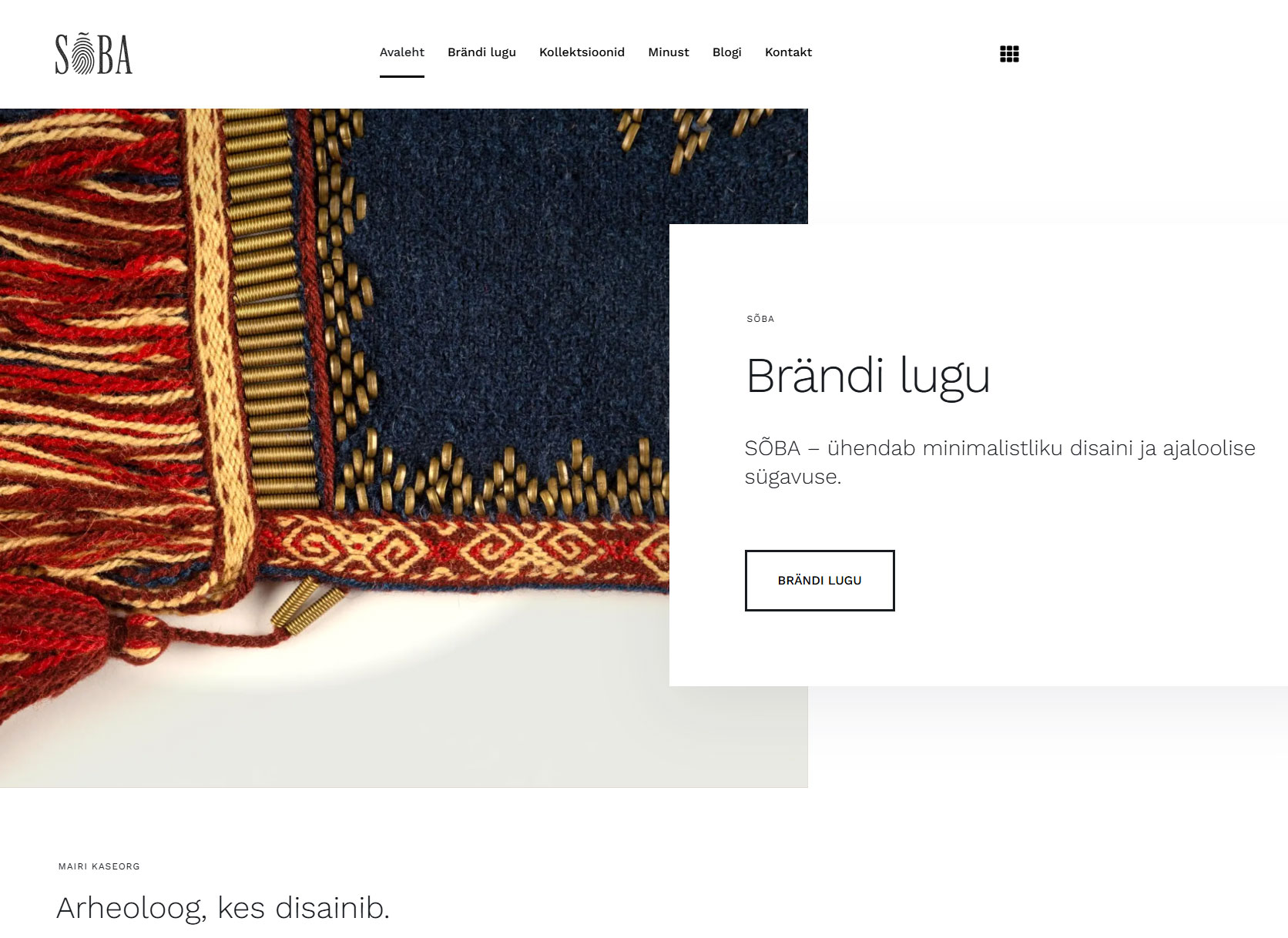1288x938 pixels.
Task: Click the MAIRI KASEORG caption
Action: (99, 866)
